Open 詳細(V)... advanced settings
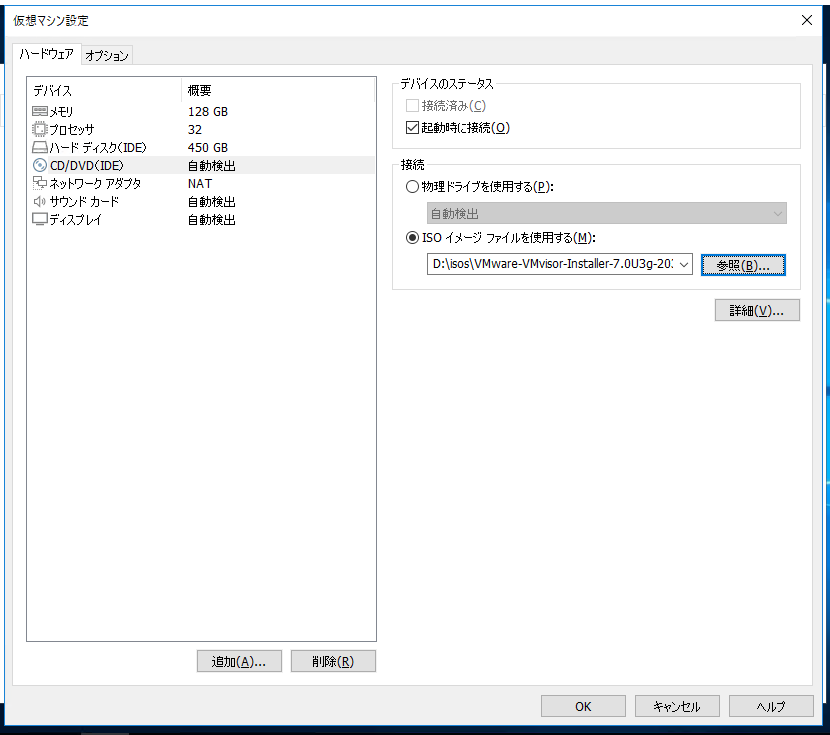830x735 pixels. [757, 310]
